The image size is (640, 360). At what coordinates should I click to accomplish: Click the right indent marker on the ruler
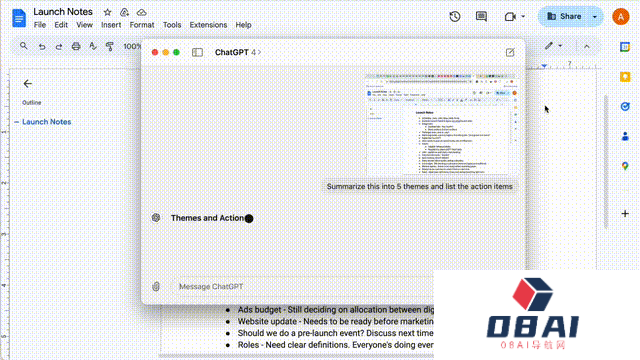[544, 66]
